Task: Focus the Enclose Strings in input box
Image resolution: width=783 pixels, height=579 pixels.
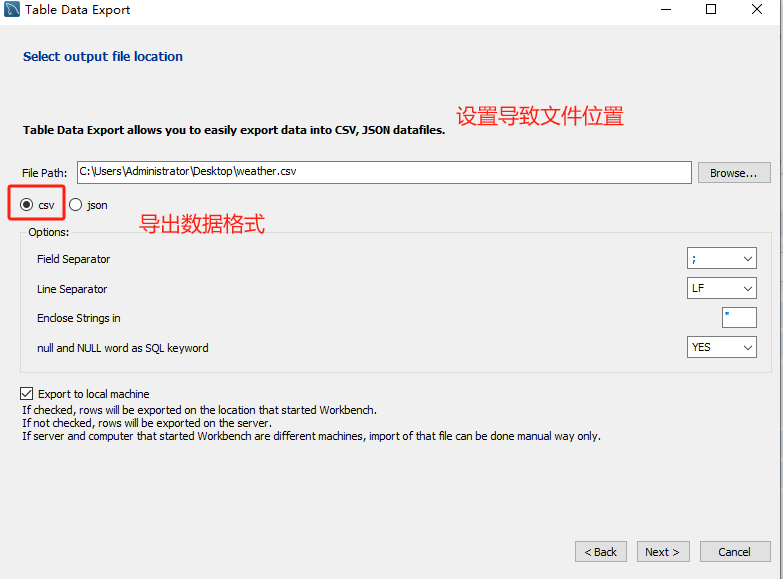Action: point(739,318)
